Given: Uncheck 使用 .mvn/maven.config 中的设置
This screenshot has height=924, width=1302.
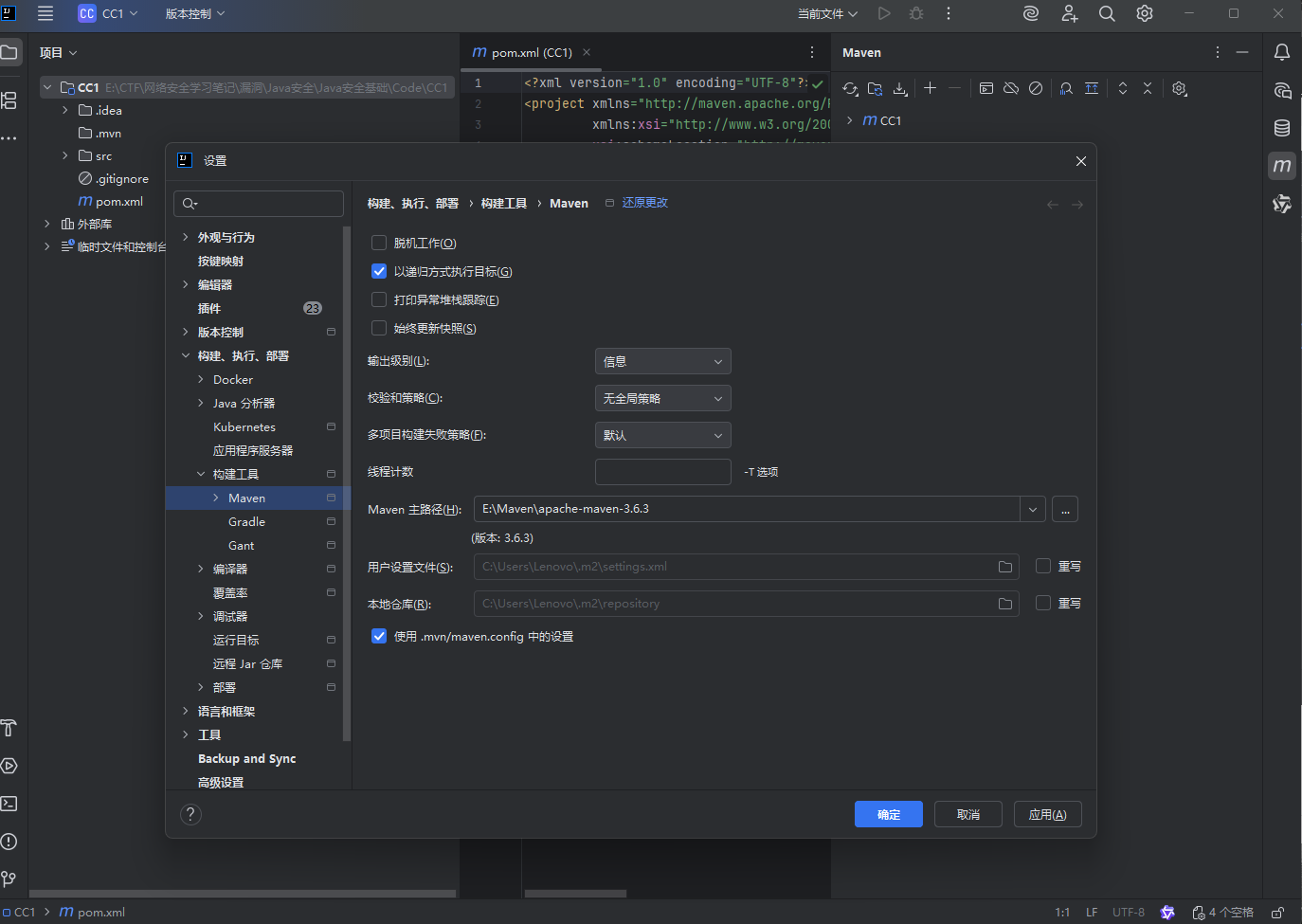Looking at the screenshot, I should [x=379, y=636].
